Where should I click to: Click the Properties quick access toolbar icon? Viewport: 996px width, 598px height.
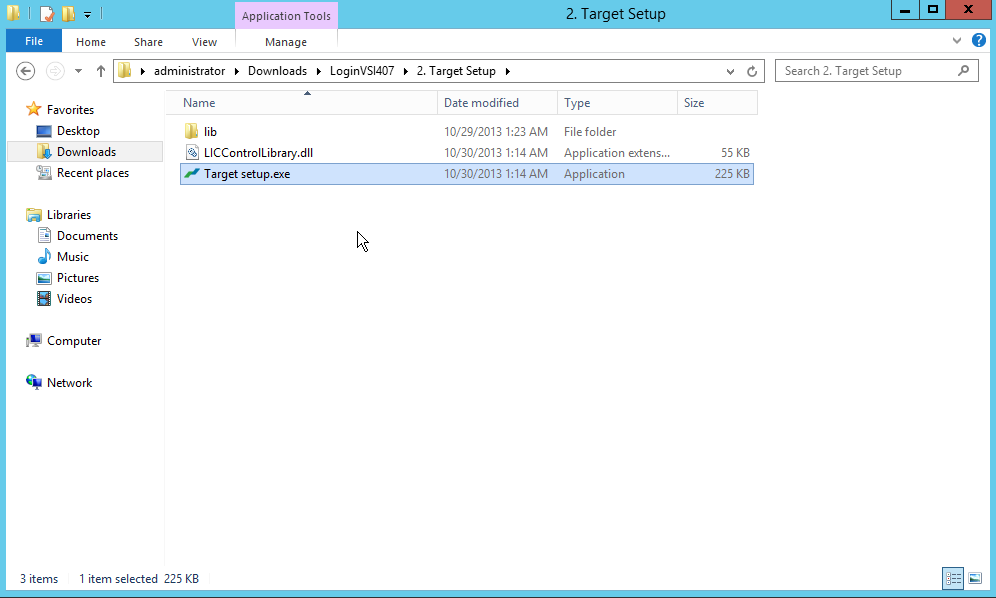coord(46,13)
